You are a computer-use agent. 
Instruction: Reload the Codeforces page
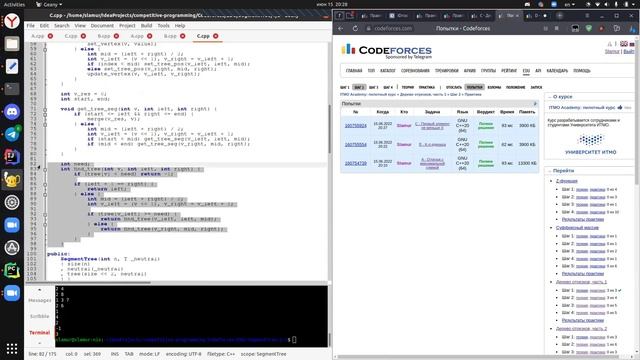click(x=355, y=28)
